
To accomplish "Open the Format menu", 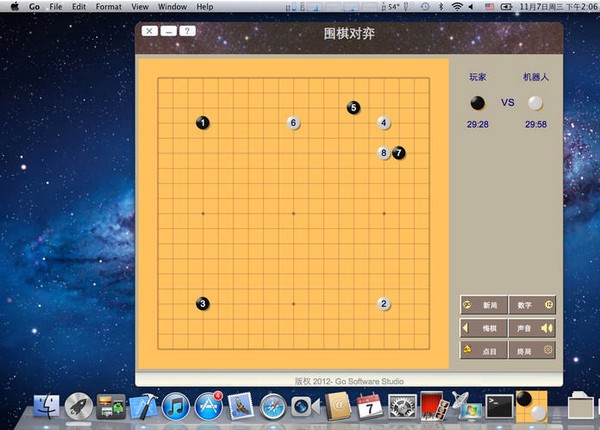I will point(109,7).
